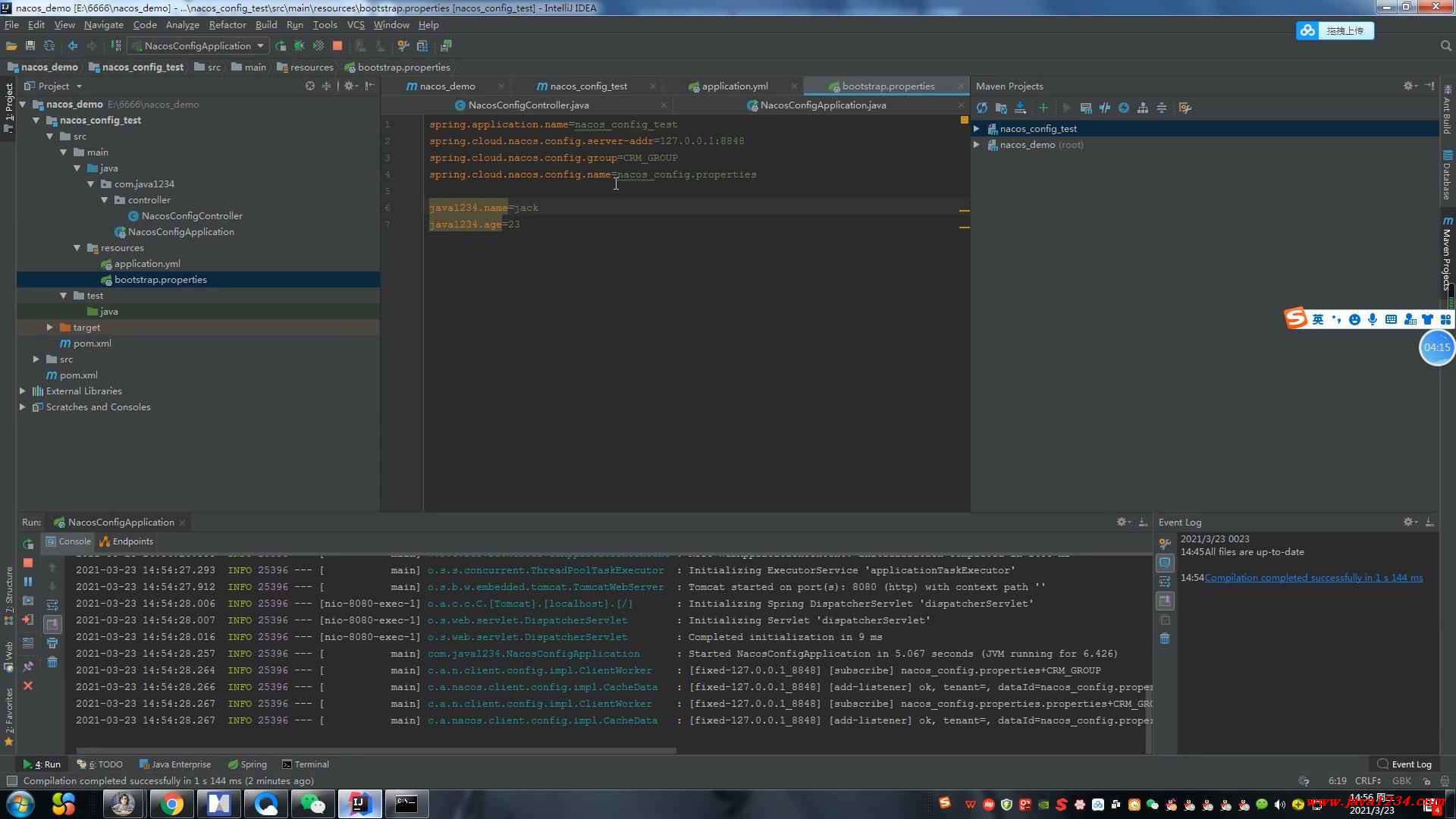Clear the Event Log with the trash icon
This screenshot has width=1456, height=819.
[1165, 639]
